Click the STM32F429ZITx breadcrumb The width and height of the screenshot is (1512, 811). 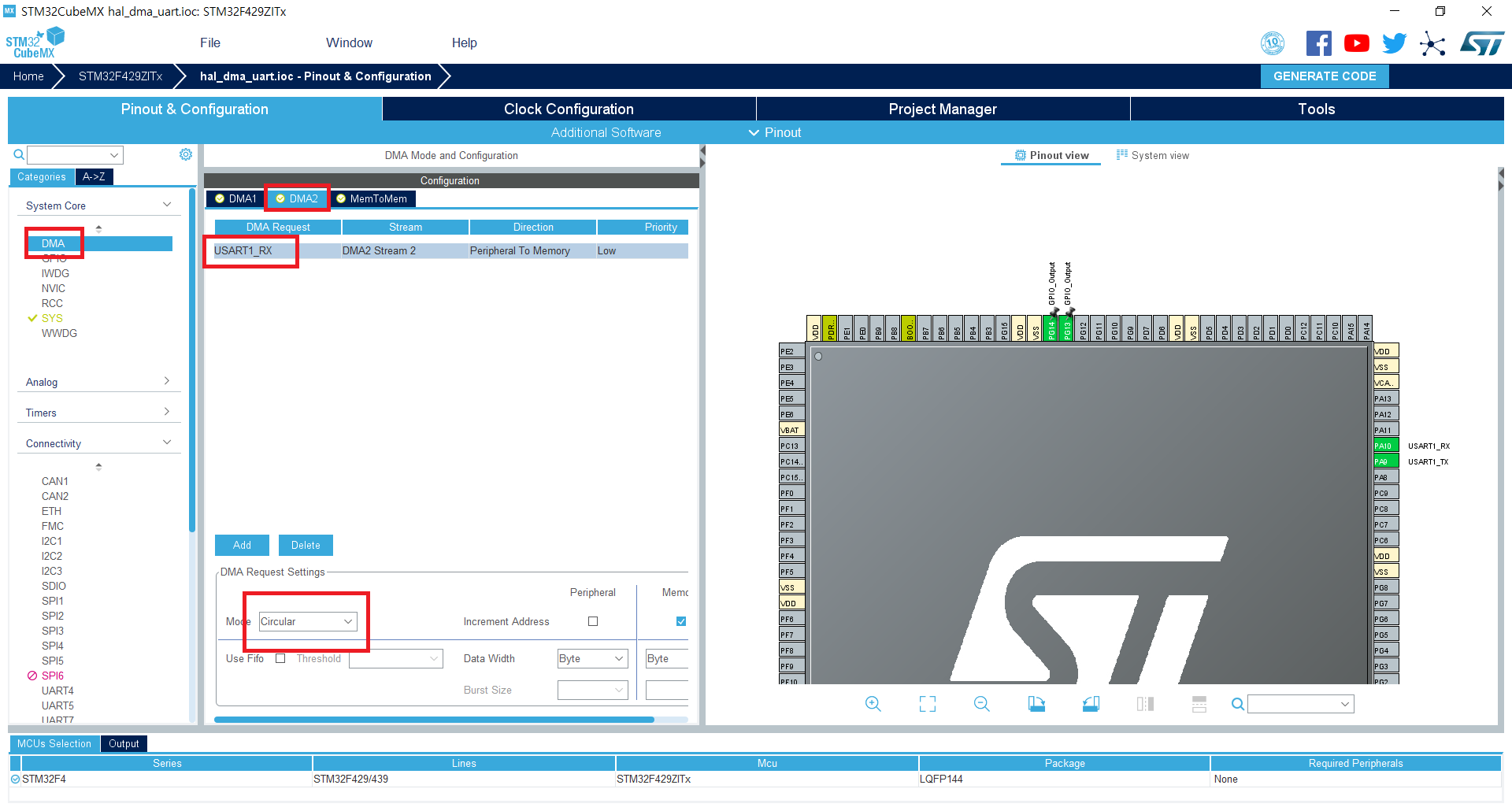120,76
